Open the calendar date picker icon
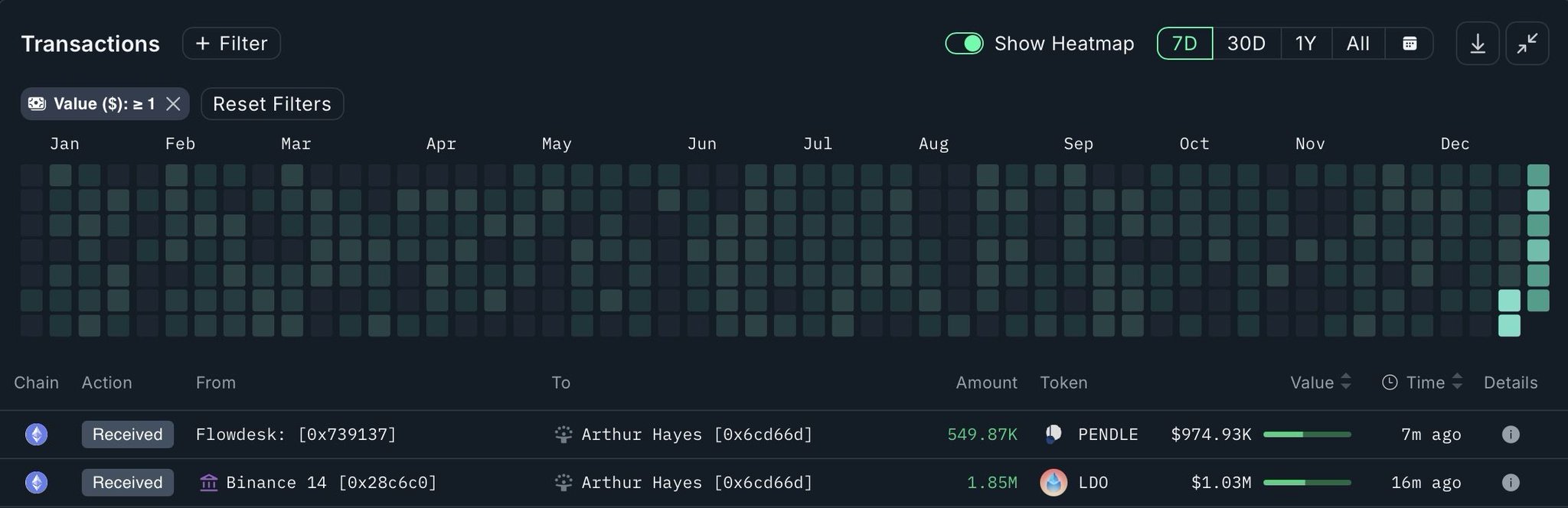The image size is (1568, 508). pos(1410,44)
